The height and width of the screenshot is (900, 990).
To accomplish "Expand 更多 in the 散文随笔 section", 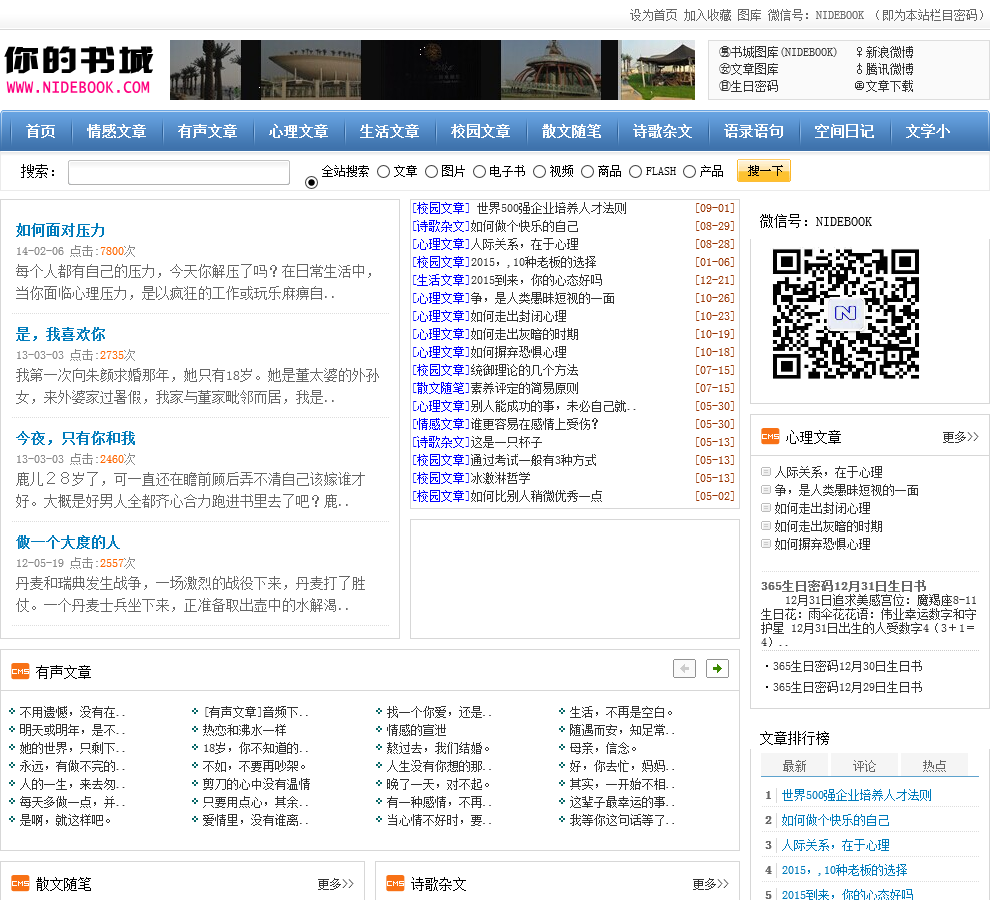I will pyautogui.click(x=335, y=884).
